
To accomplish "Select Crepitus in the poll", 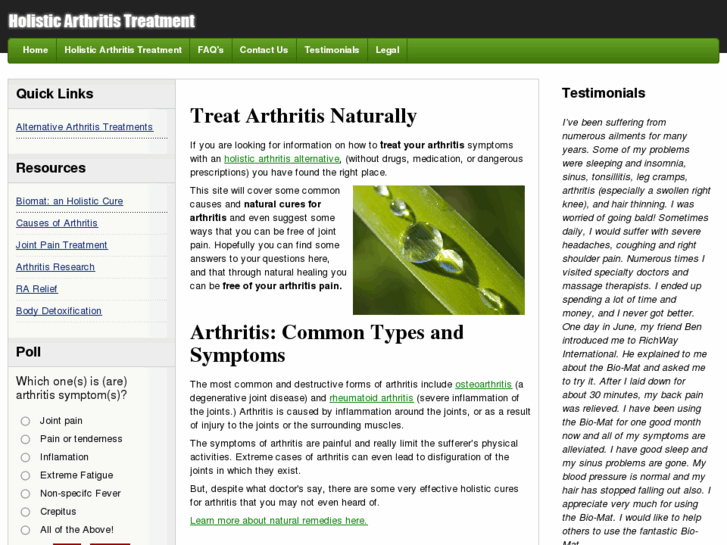I will tap(25, 512).
